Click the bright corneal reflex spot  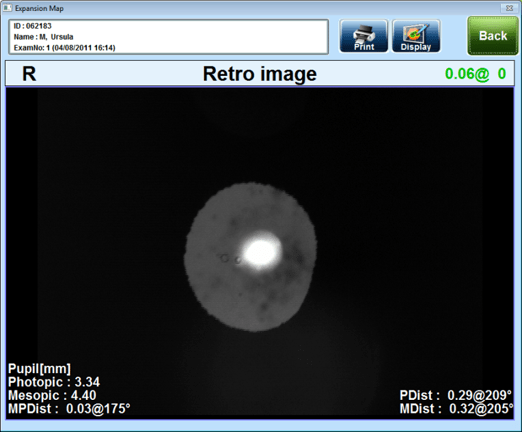click(262, 251)
